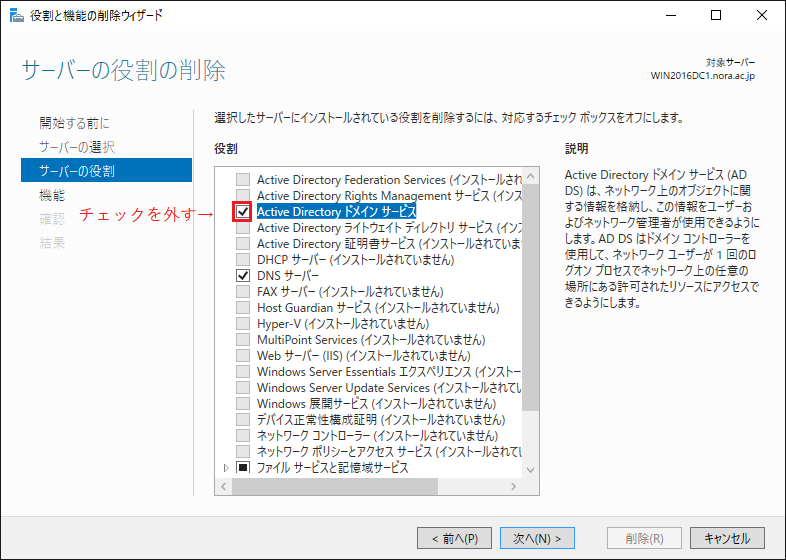Select Active Directory 証明書サービス row text
The height and width of the screenshot is (560, 786).
389,244
